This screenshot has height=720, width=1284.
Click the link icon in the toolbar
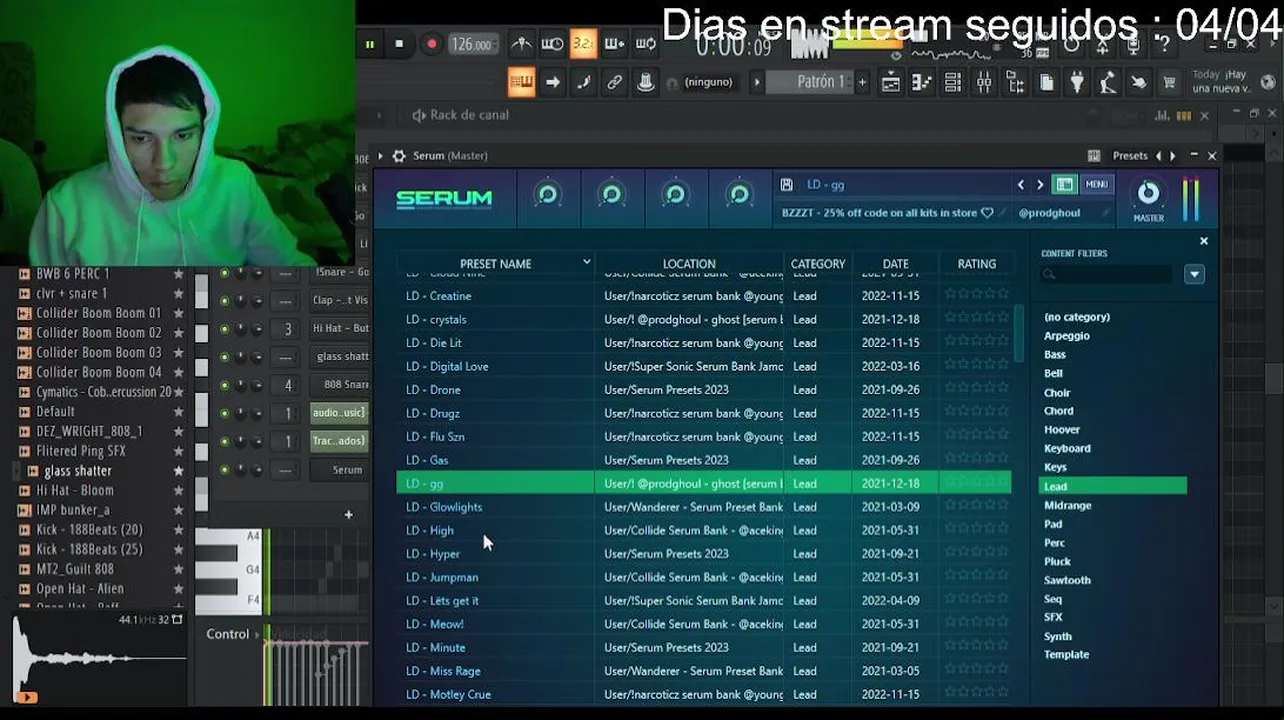click(614, 82)
